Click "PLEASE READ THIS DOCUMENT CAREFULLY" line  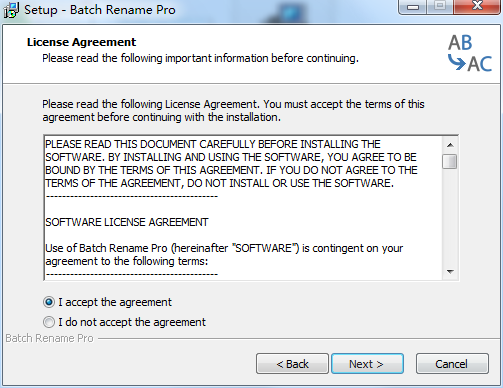[213, 144]
